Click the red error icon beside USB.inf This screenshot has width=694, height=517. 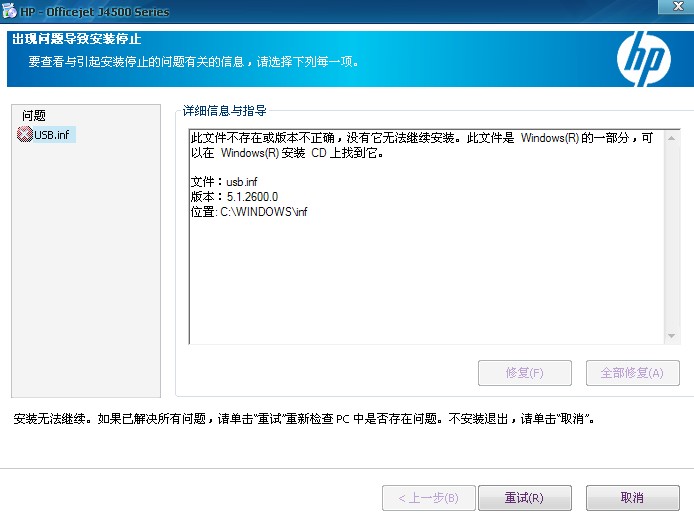click(x=25, y=134)
